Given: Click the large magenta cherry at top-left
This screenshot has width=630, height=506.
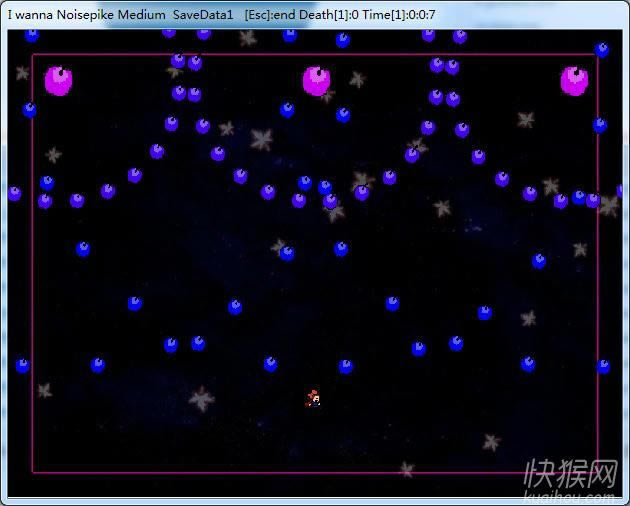Looking at the screenshot, I should tap(58, 81).
